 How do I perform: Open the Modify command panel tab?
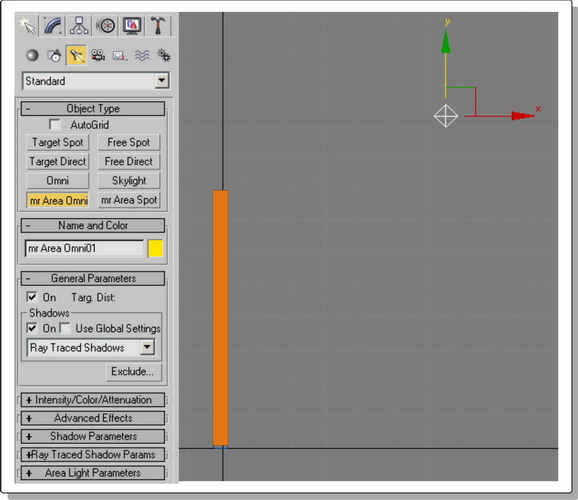[53, 26]
